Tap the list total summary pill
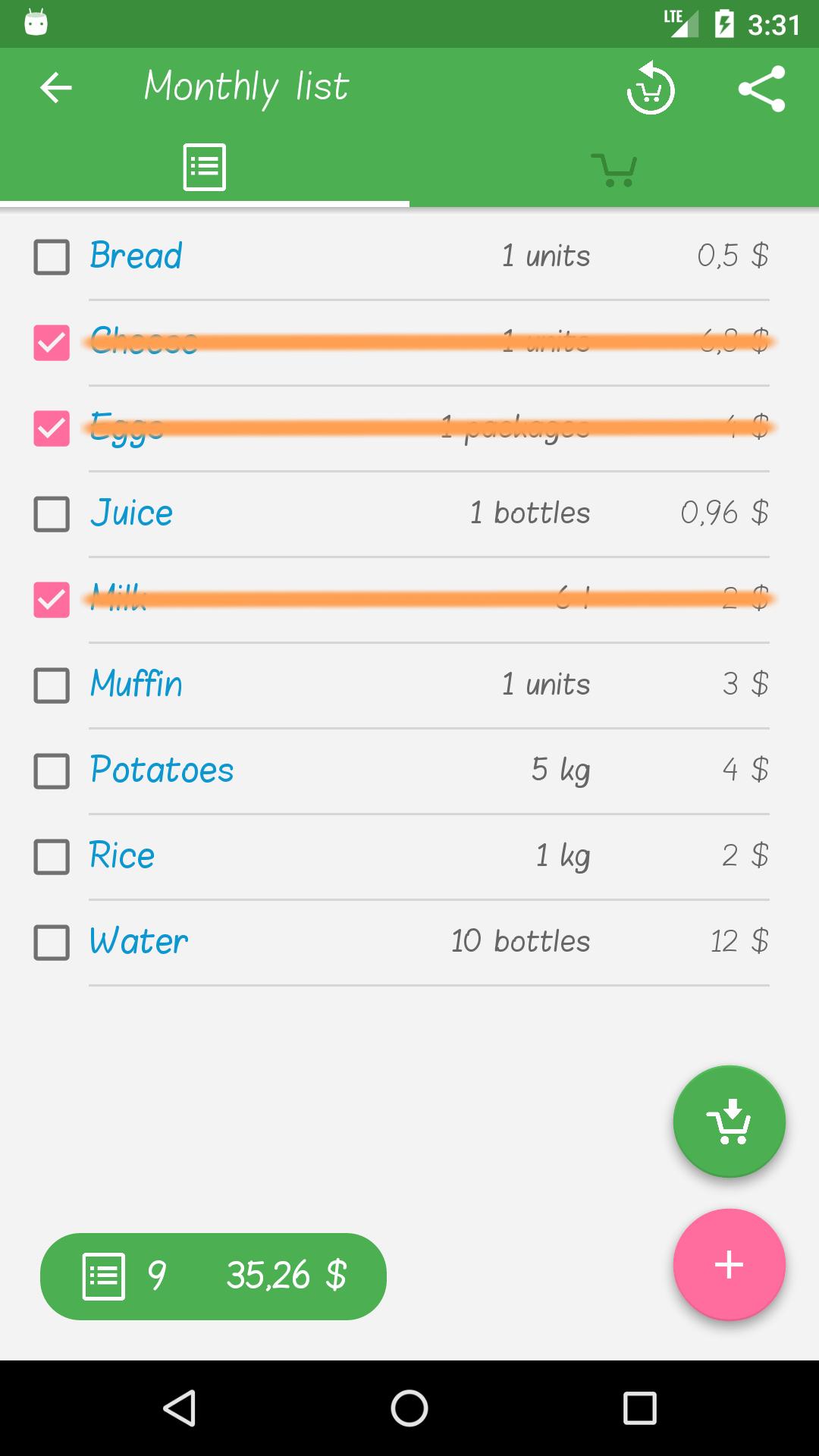This screenshot has height=1456, width=819. coord(213,1276)
